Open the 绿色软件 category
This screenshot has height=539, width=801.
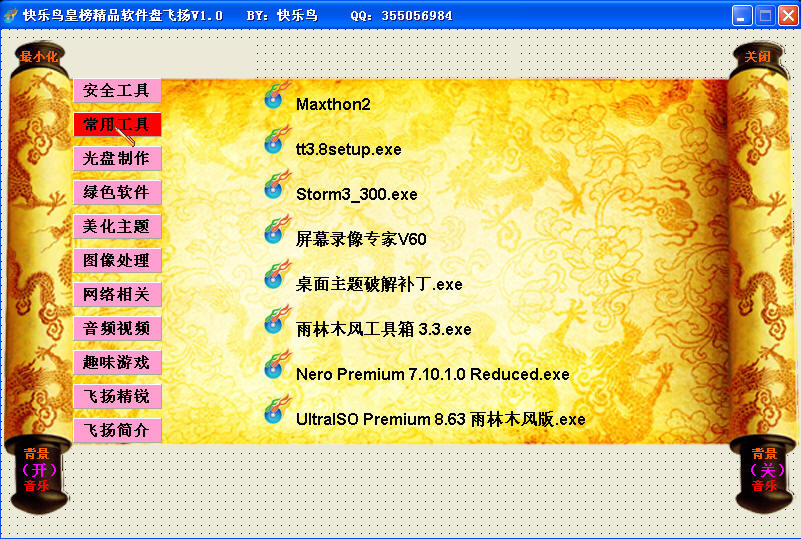click(x=117, y=193)
